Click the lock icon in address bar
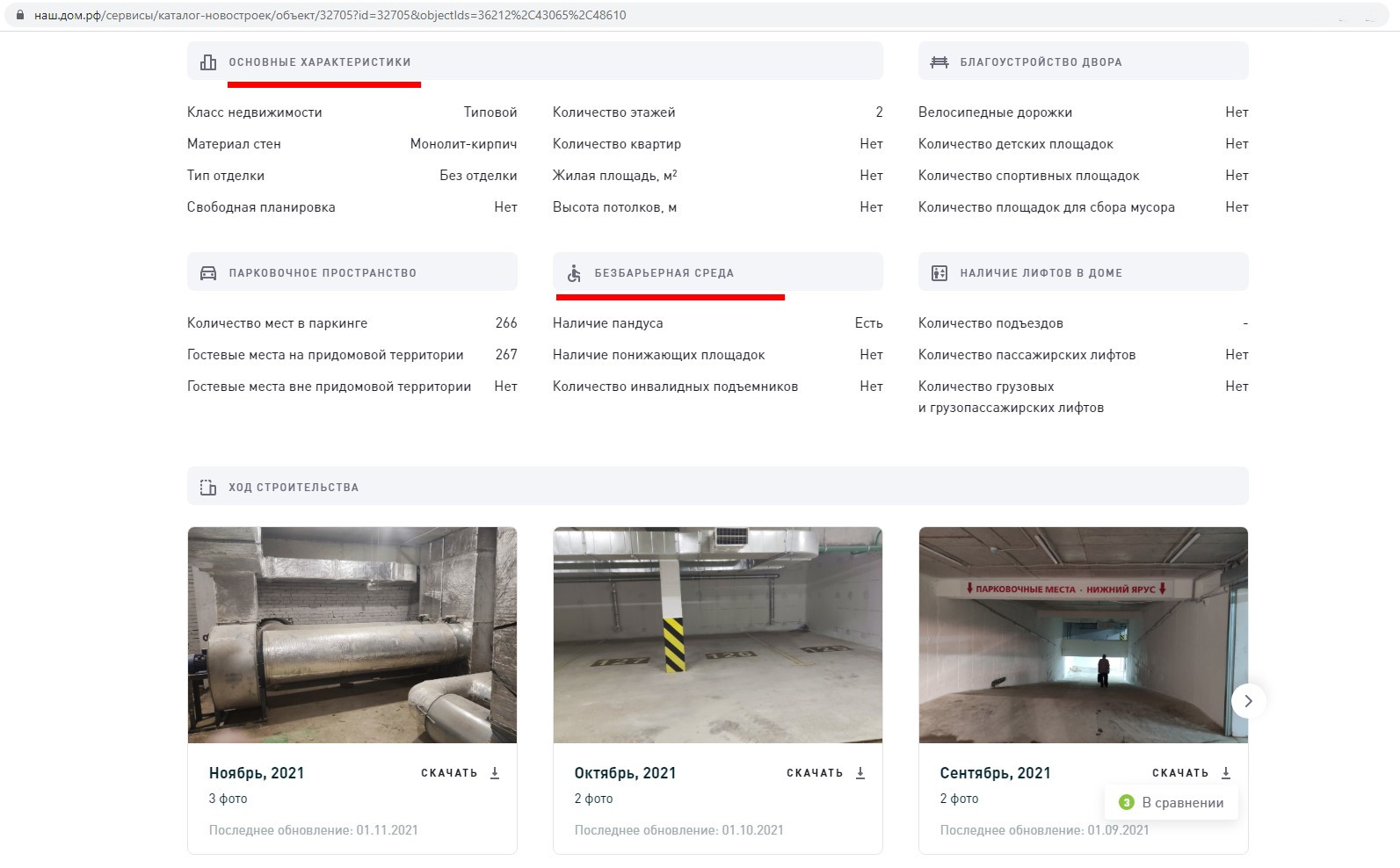The height and width of the screenshot is (868, 1400). tap(21, 15)
